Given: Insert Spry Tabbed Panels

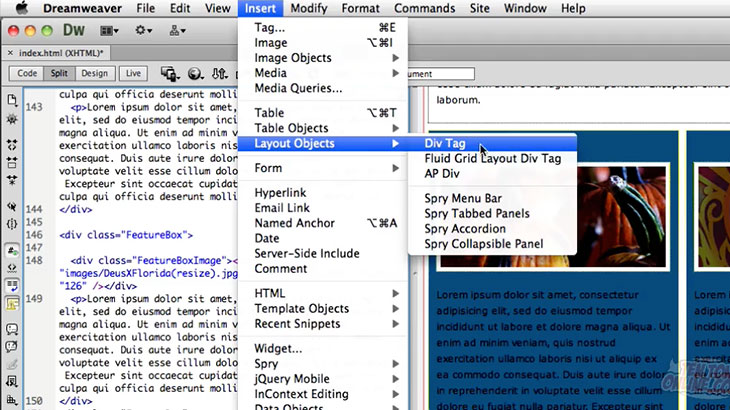Looking at the screenshot, I should pos(493,214).
